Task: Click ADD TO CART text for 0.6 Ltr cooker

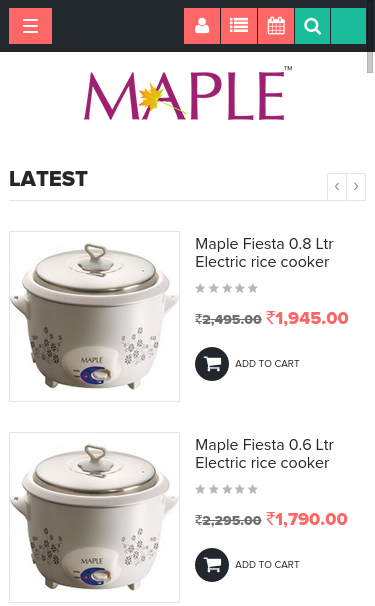Action: click(x=267, y=565)
